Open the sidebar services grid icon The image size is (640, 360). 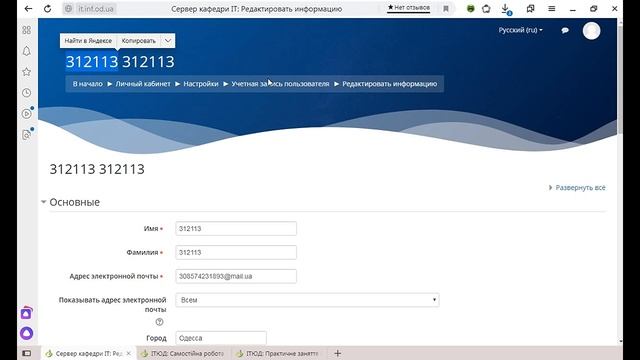point(27,30)
